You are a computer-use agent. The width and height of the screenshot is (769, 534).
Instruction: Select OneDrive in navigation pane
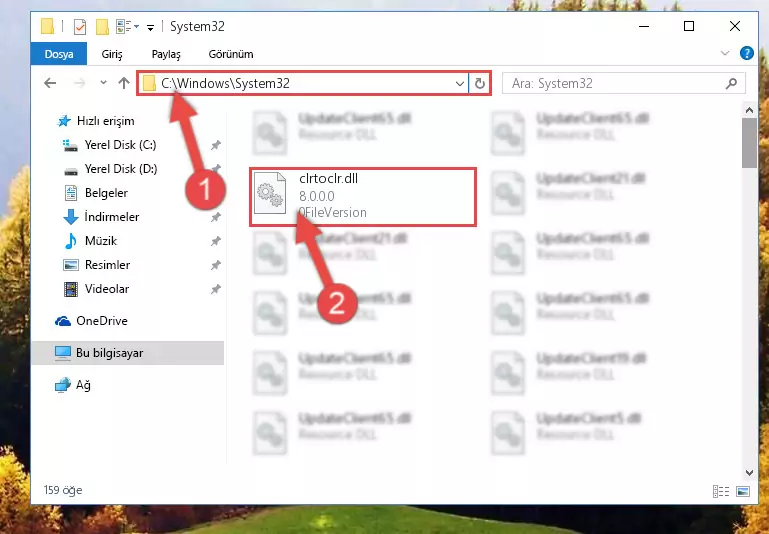[x=102, y=321]
